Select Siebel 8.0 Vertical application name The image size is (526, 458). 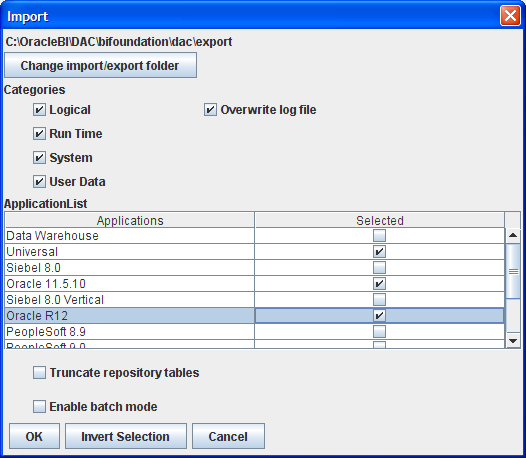(x=55, y=300)
